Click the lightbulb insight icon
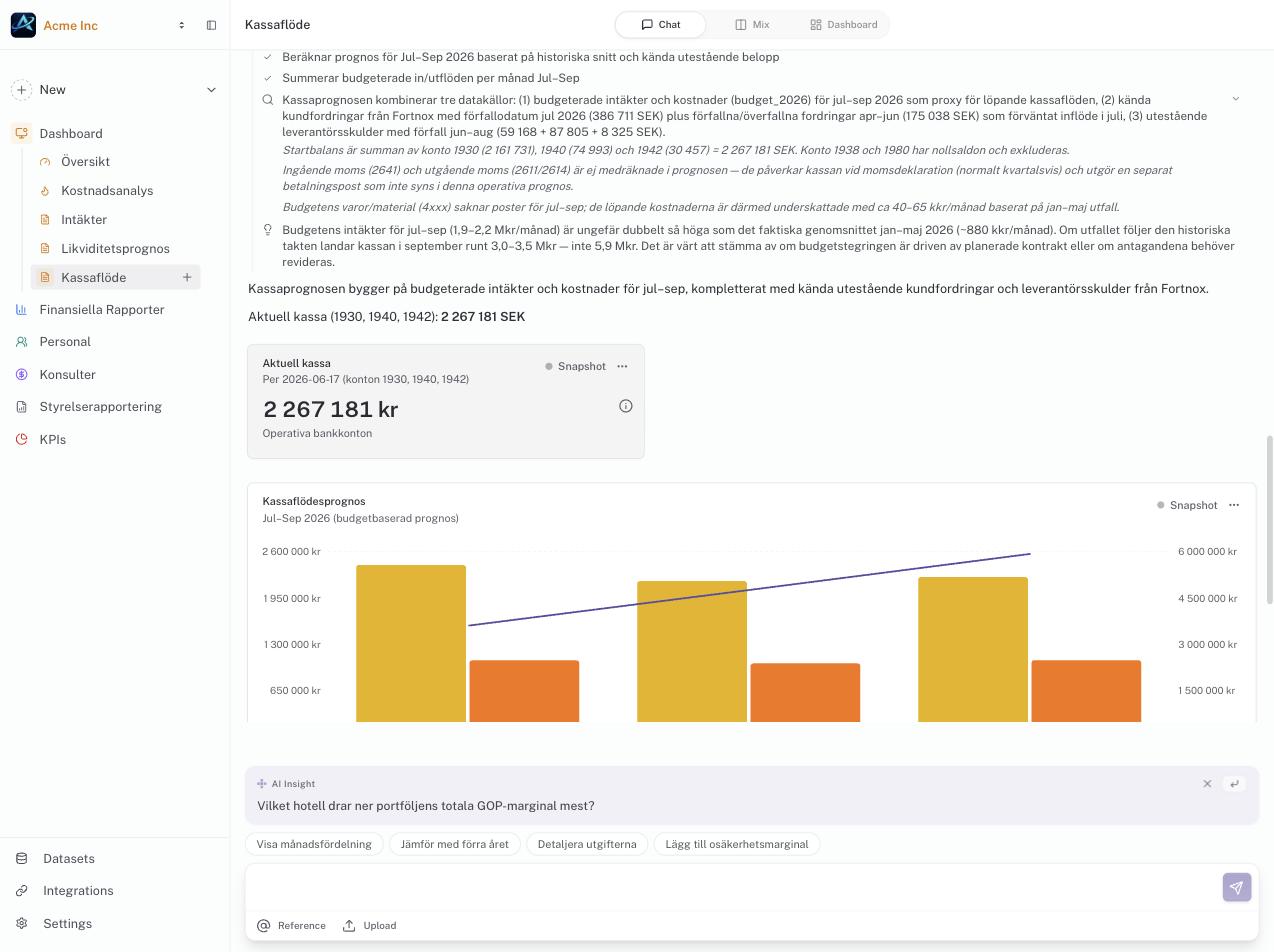 268,230
